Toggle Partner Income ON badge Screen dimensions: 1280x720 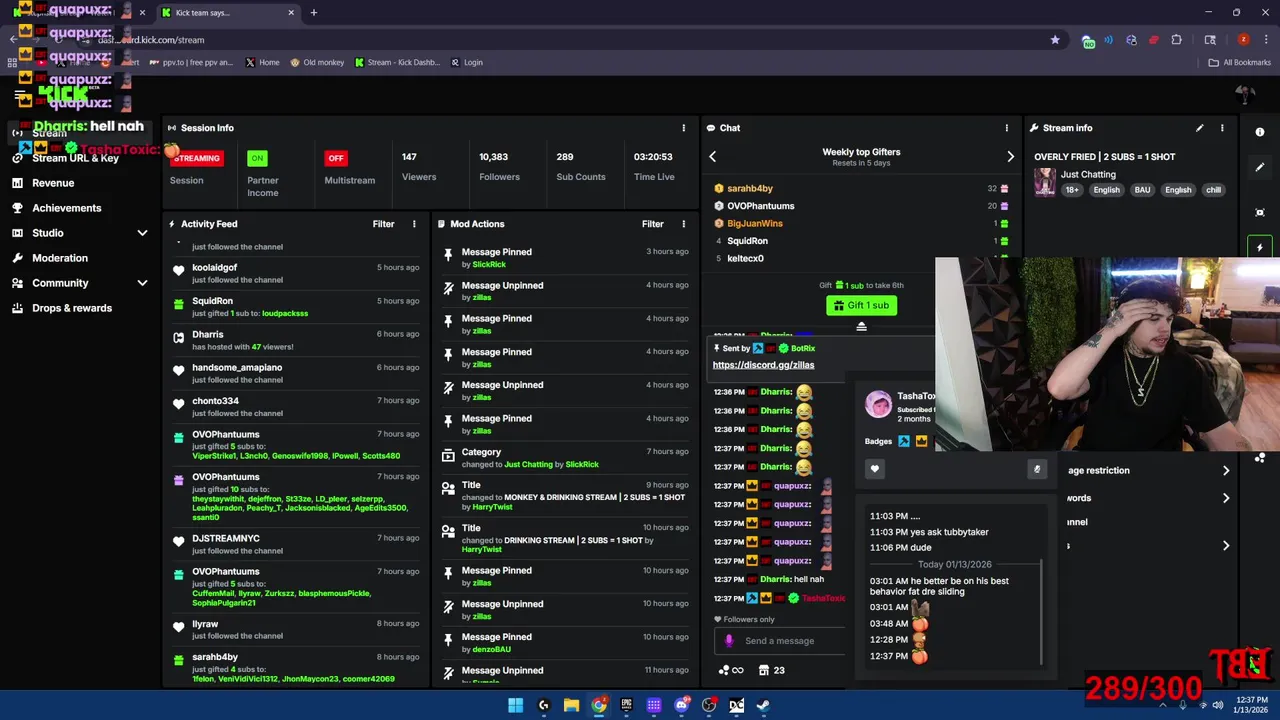[x=257, y=158]
